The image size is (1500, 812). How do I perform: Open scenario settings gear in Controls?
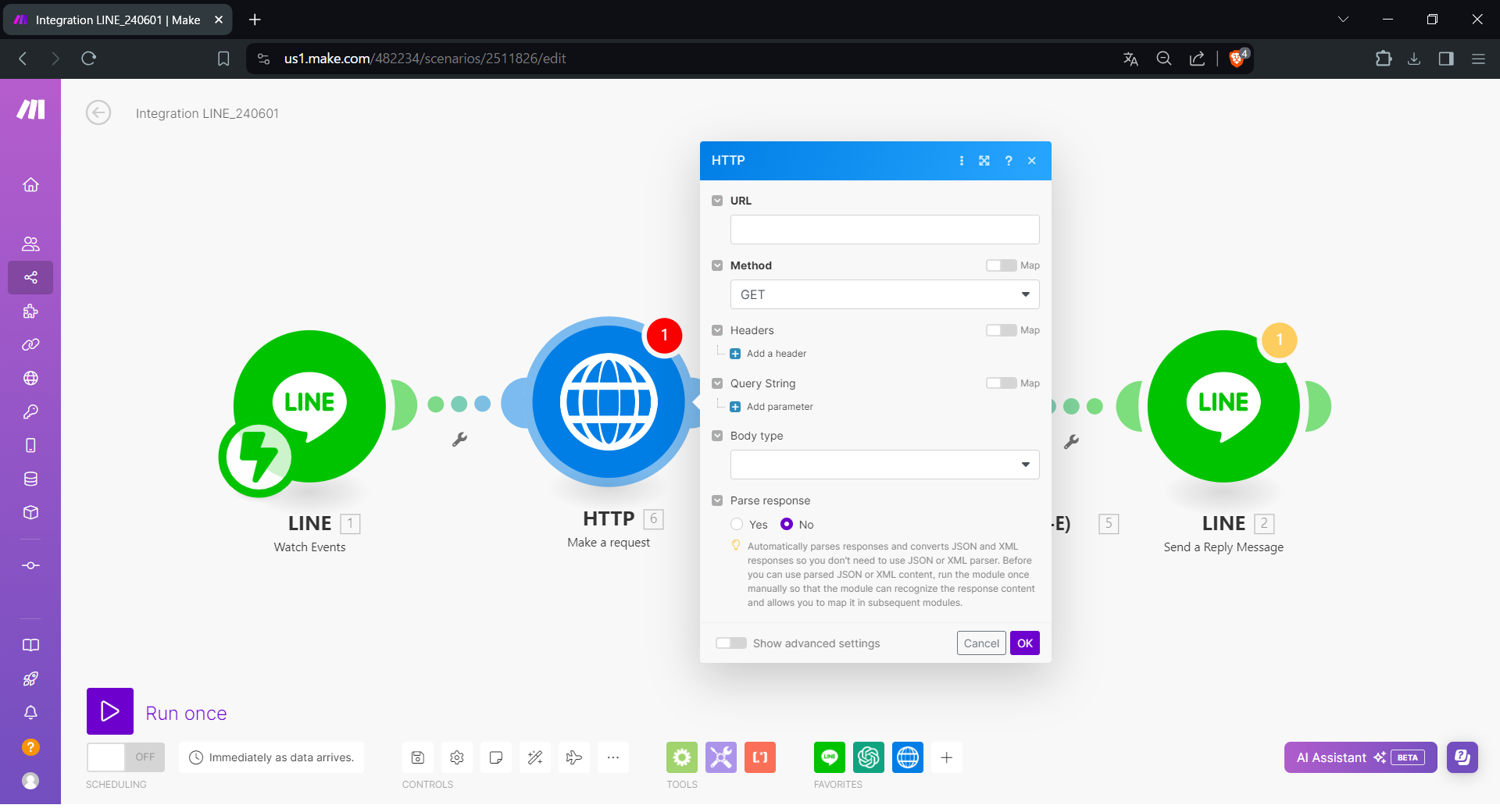(457, 757)
